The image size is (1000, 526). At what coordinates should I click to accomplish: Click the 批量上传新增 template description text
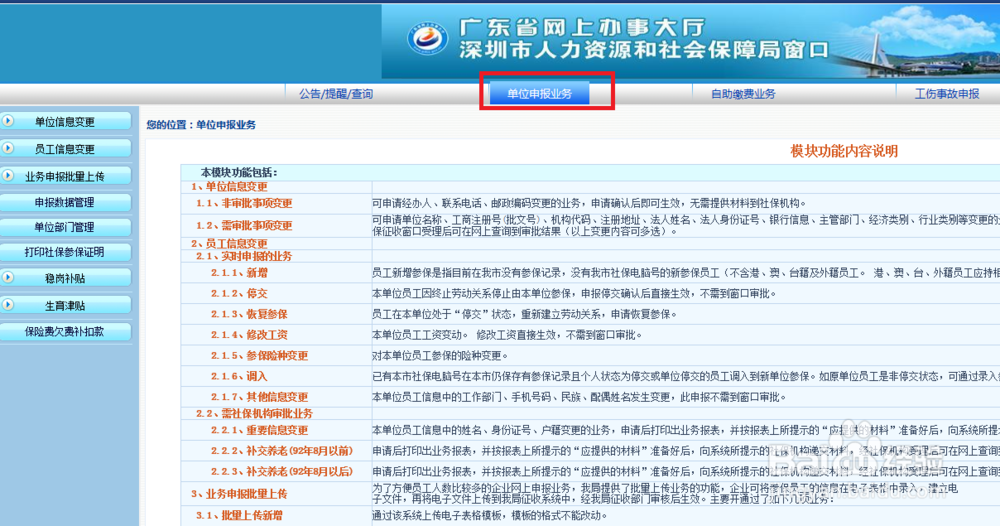[490, 515]
